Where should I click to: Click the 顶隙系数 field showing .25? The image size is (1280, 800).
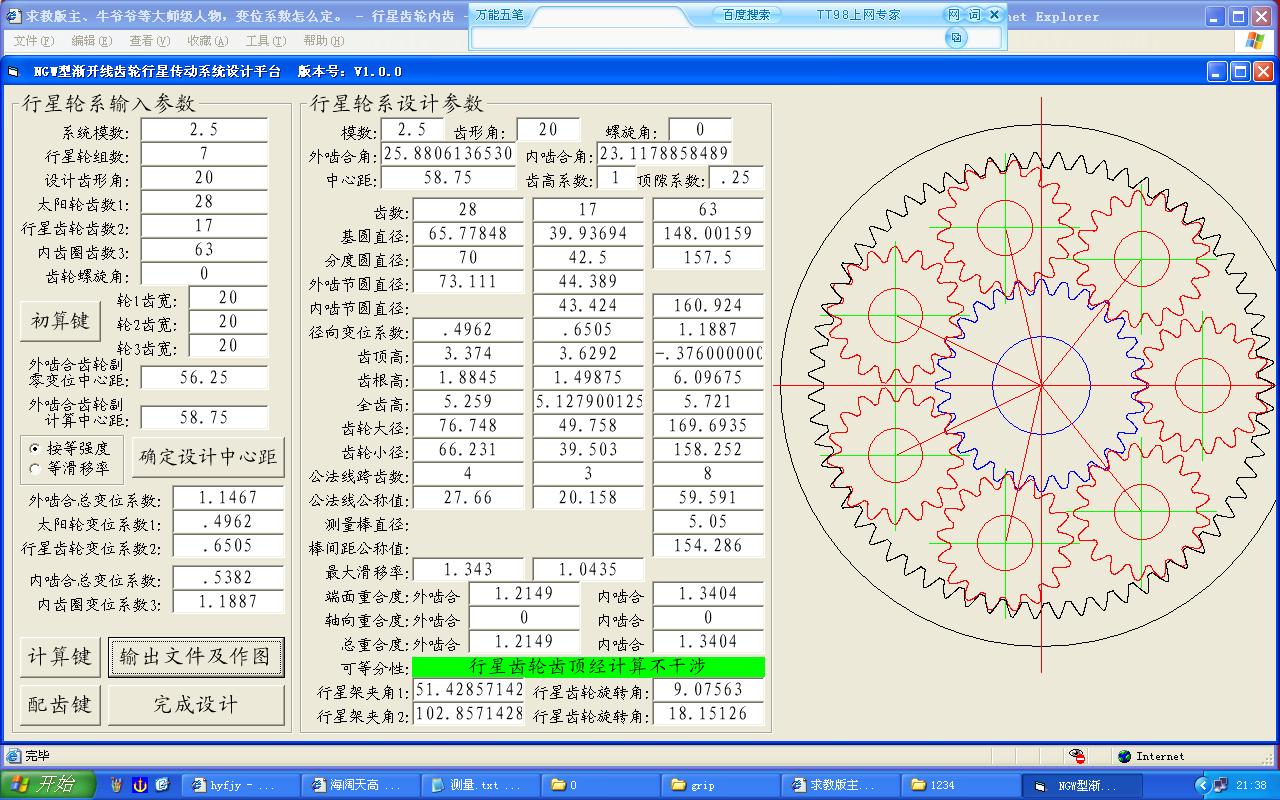coord(736,178)
